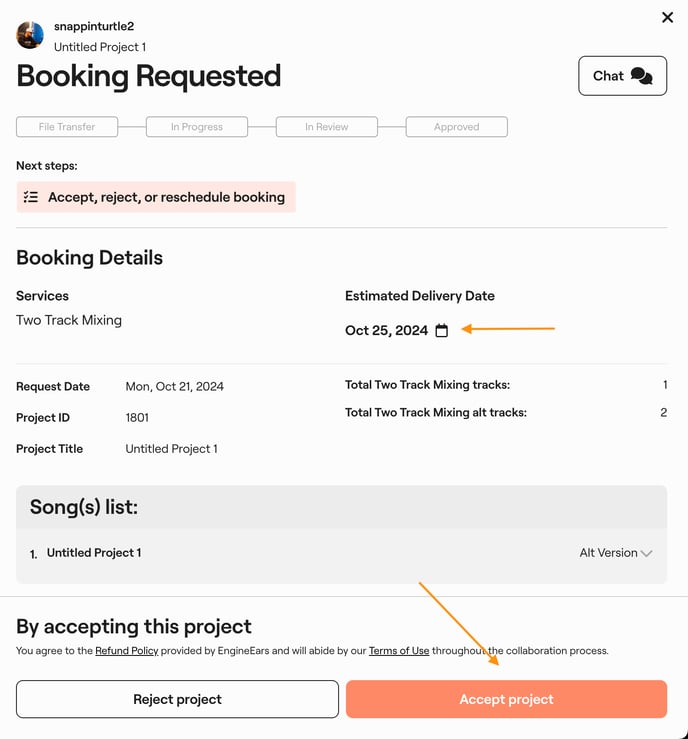Open the Chat button
This screenshot has width=688, height=739.
click(x=622, y=76)
